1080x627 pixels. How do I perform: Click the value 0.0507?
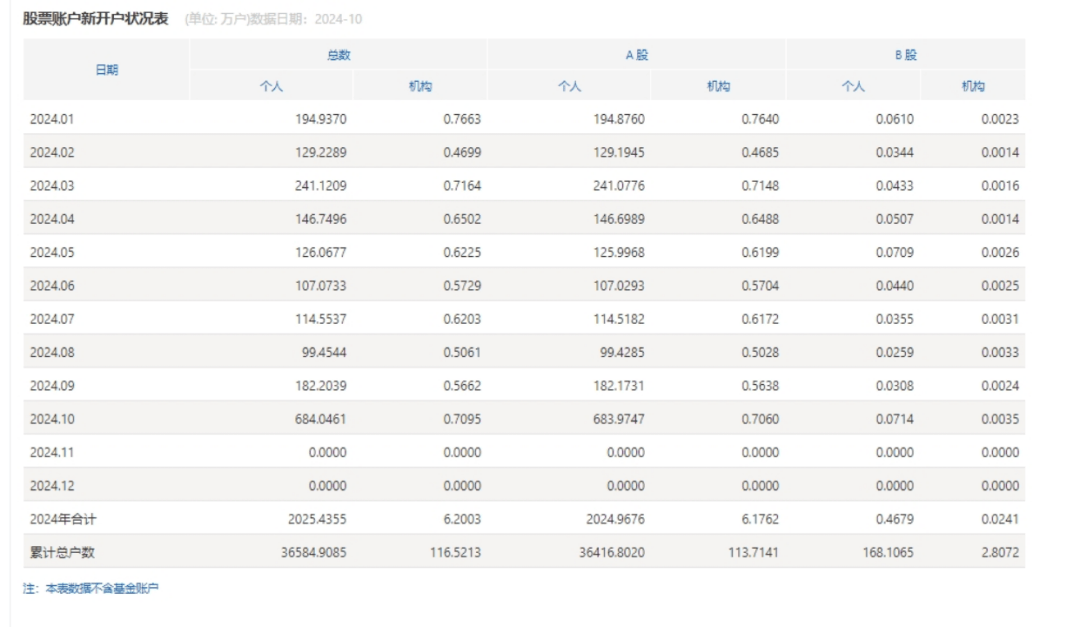point(895,219)
